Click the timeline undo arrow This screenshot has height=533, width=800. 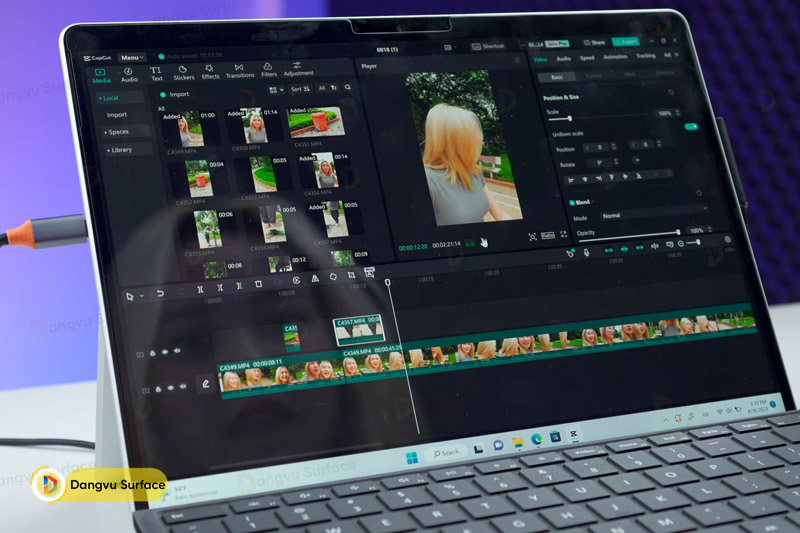tap(160, 293)
